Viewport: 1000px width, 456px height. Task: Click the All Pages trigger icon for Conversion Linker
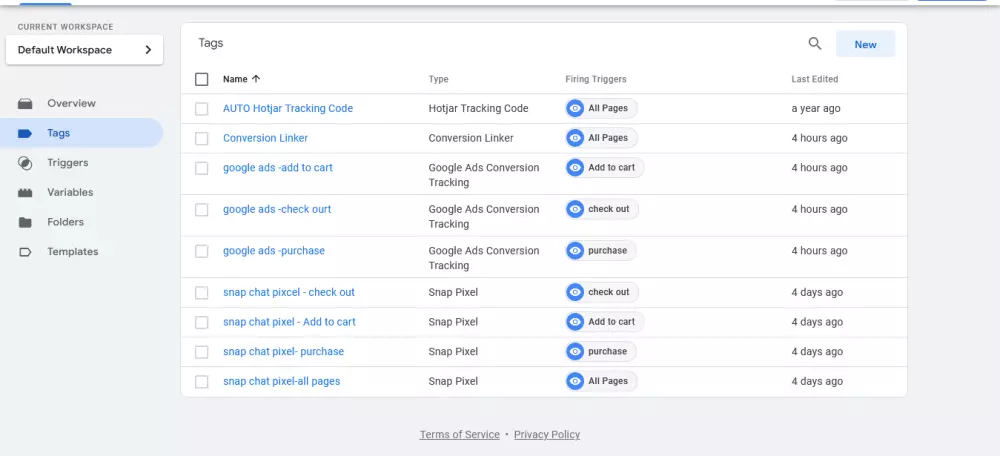click(x=575, y=138)
